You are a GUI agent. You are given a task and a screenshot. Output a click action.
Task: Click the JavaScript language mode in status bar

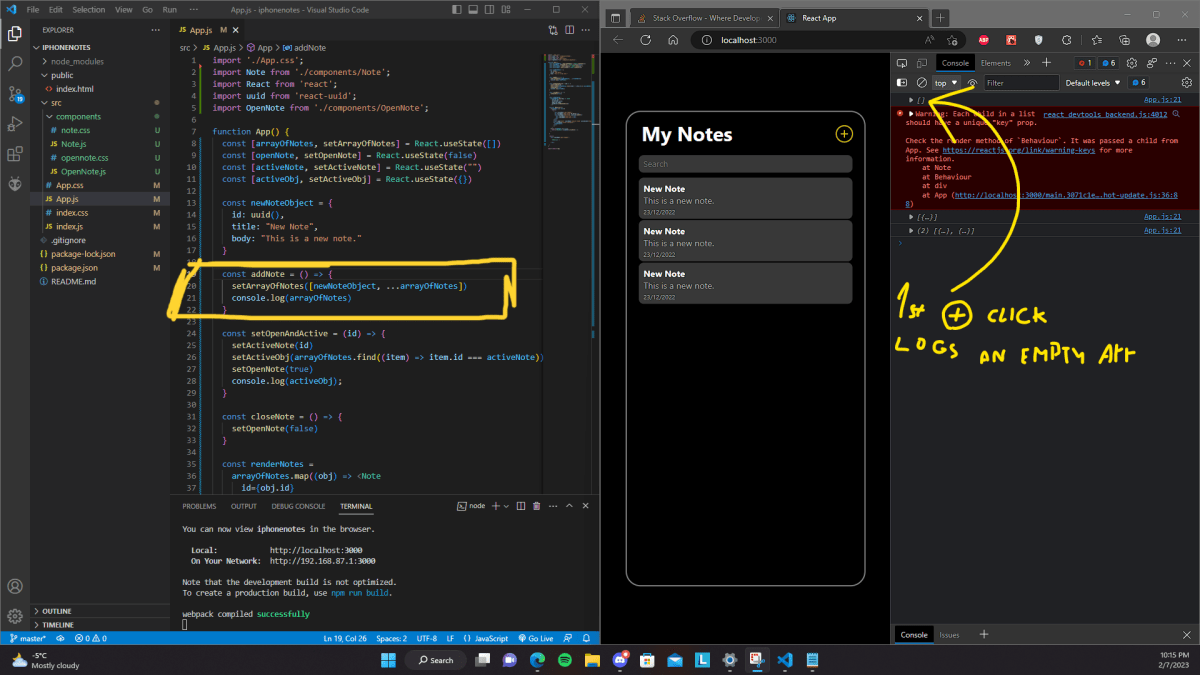click(491, 638)
